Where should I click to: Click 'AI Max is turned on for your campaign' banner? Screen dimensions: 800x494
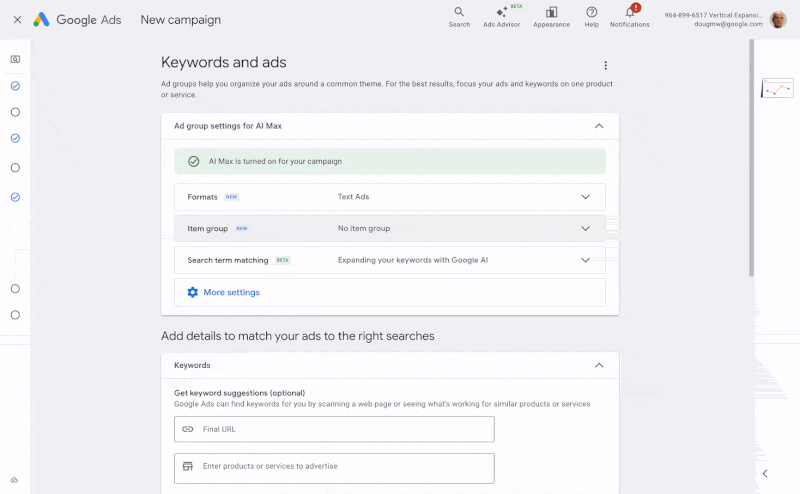click(390, 161)
